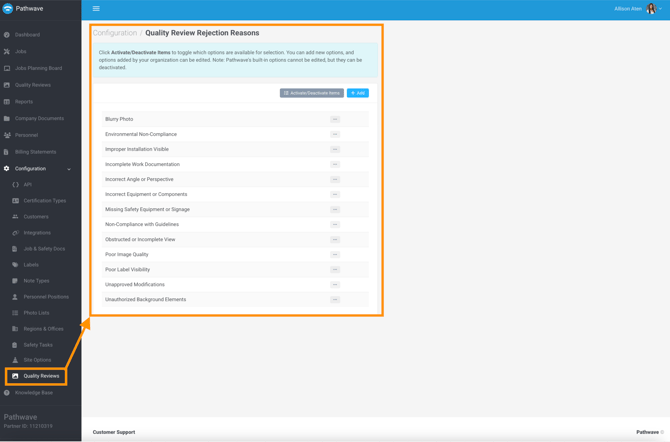The image size is (670, 442).
Task: Open options menu for Poor Image Quality
Action: pyautogui.click(x=335, y=254)
